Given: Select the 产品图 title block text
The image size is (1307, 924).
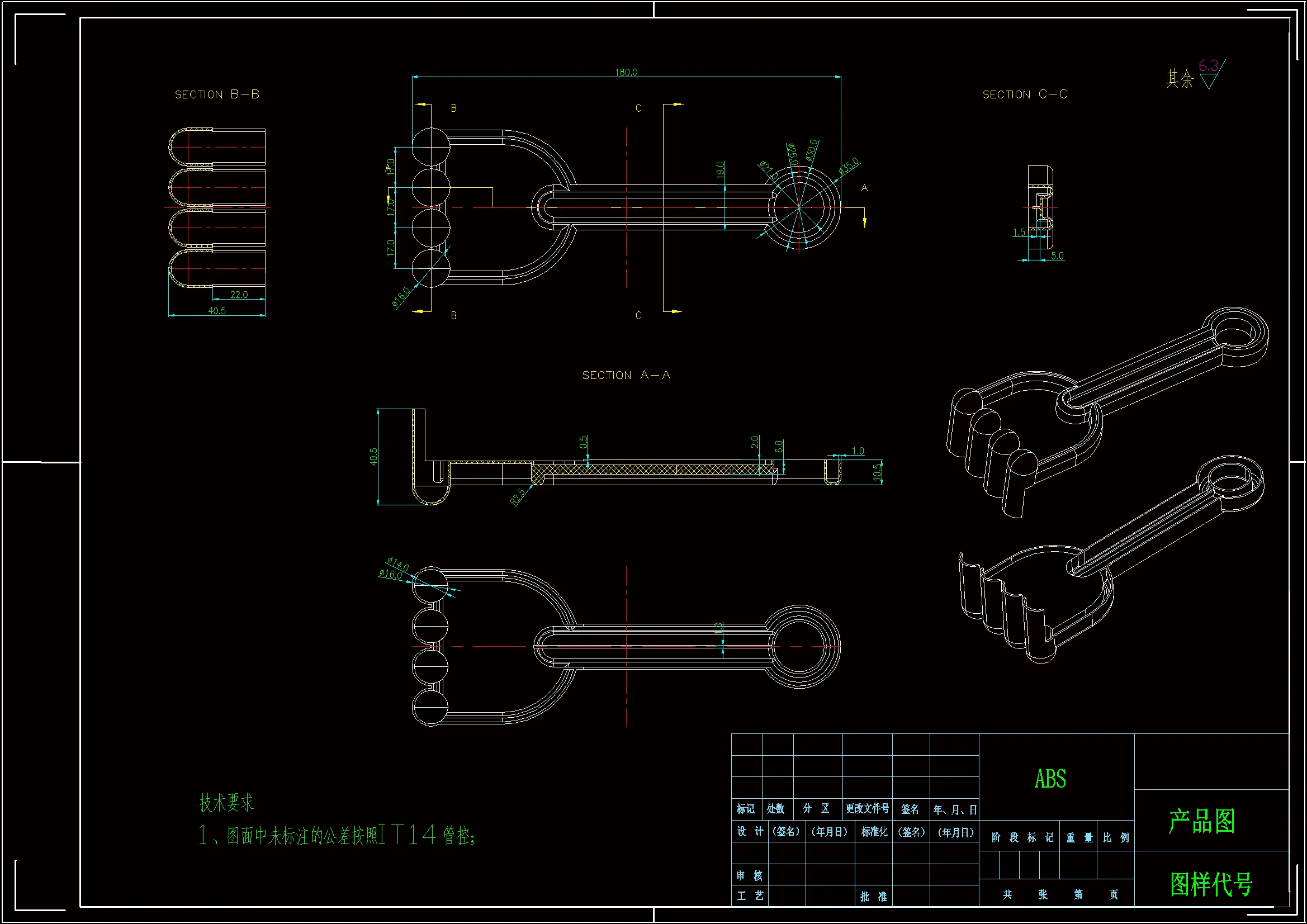Looking at the screenshot, I should coord(1202,821).
